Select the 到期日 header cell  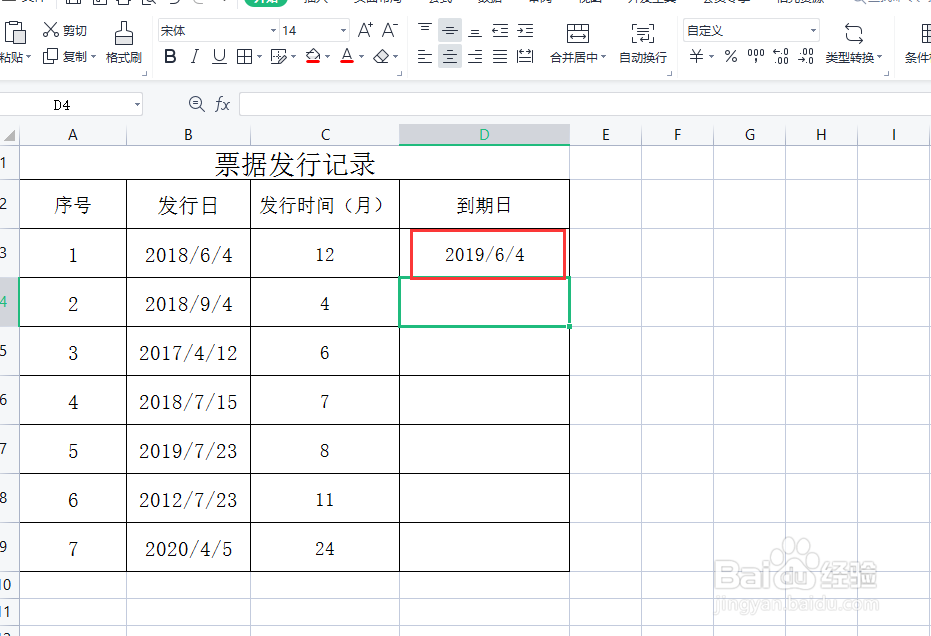point(484,204)
